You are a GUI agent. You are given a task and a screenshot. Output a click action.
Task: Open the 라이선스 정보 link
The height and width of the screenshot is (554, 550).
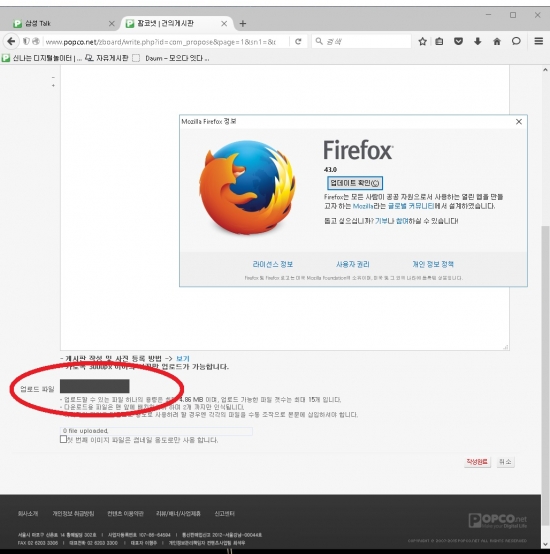tap(273, 264)
